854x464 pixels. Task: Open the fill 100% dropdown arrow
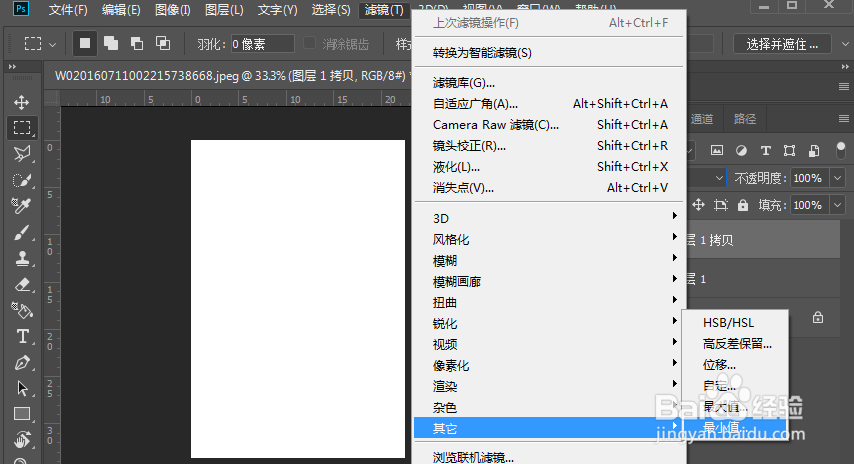click(837, 205)
